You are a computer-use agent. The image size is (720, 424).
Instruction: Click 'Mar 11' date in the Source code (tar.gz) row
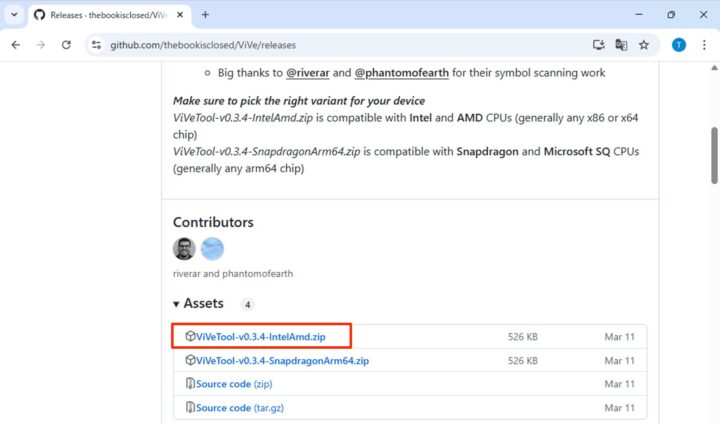[619, 408]
